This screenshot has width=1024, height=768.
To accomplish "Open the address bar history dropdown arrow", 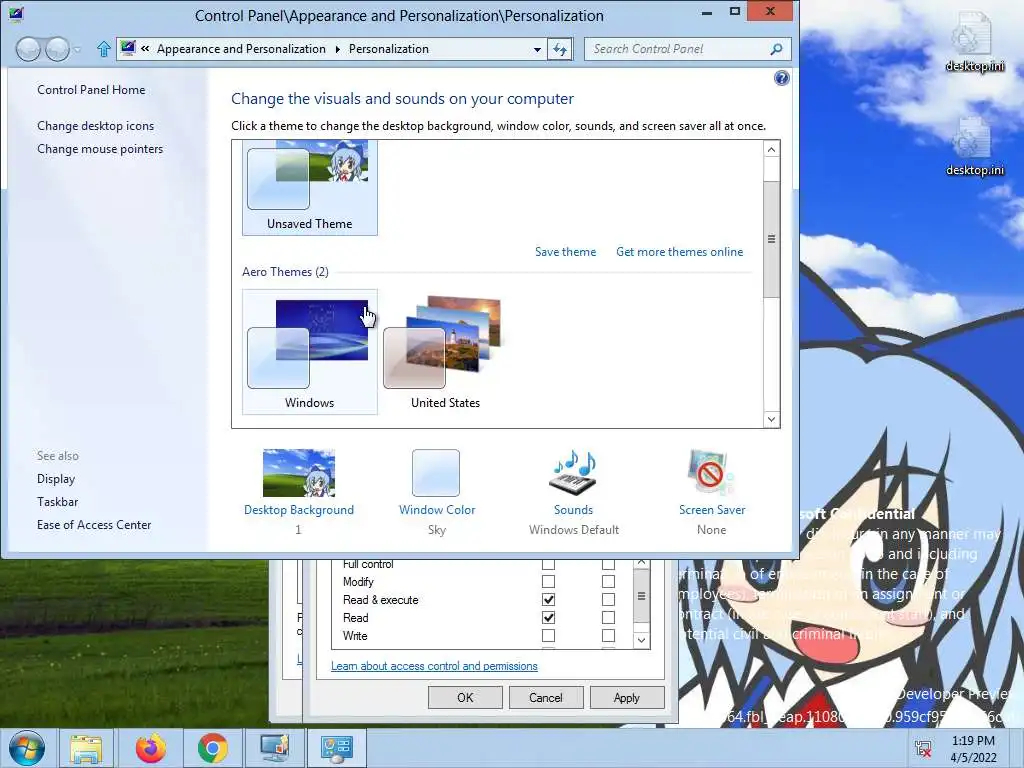I will pos(537,50).
